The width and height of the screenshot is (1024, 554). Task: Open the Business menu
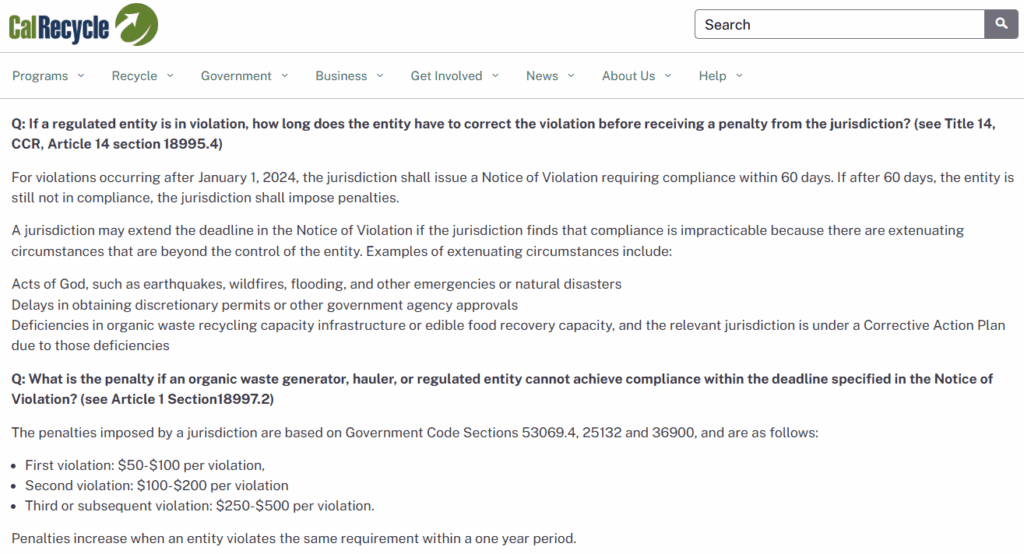[341, 76]
